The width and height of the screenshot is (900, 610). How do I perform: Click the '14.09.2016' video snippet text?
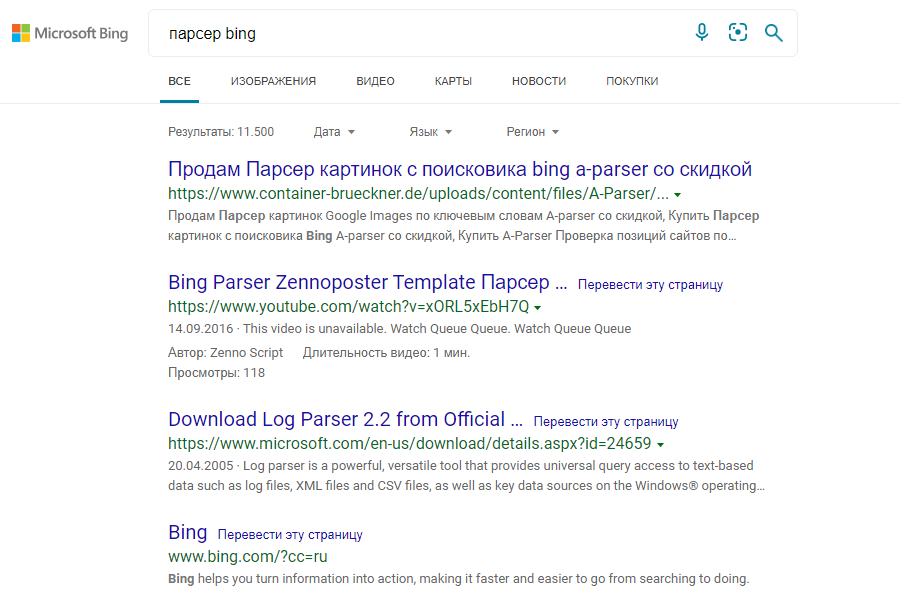399,329
